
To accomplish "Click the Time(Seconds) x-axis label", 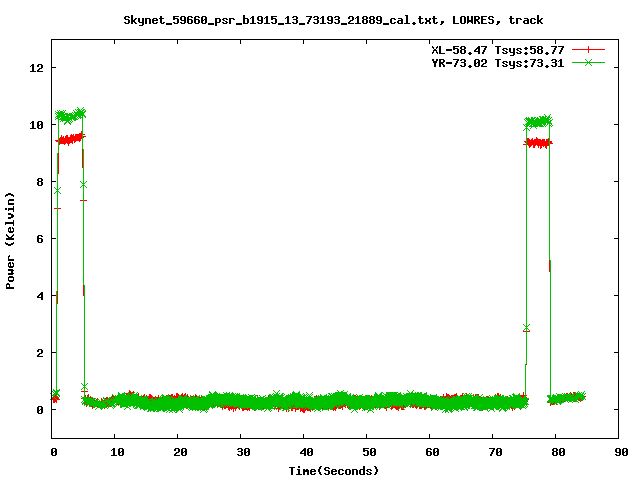I will pos(333,471).
